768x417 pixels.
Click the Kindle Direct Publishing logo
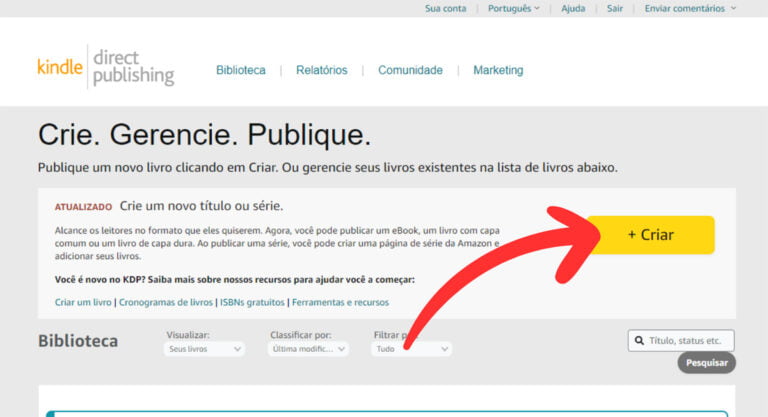tap(105, 67)
